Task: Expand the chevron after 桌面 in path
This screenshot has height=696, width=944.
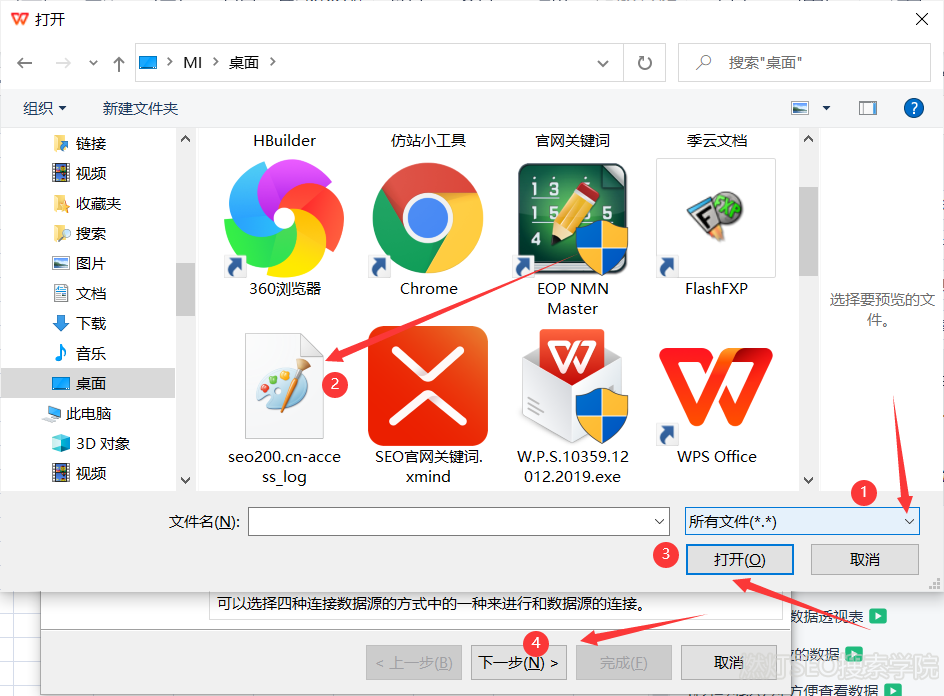Action: 273,62
